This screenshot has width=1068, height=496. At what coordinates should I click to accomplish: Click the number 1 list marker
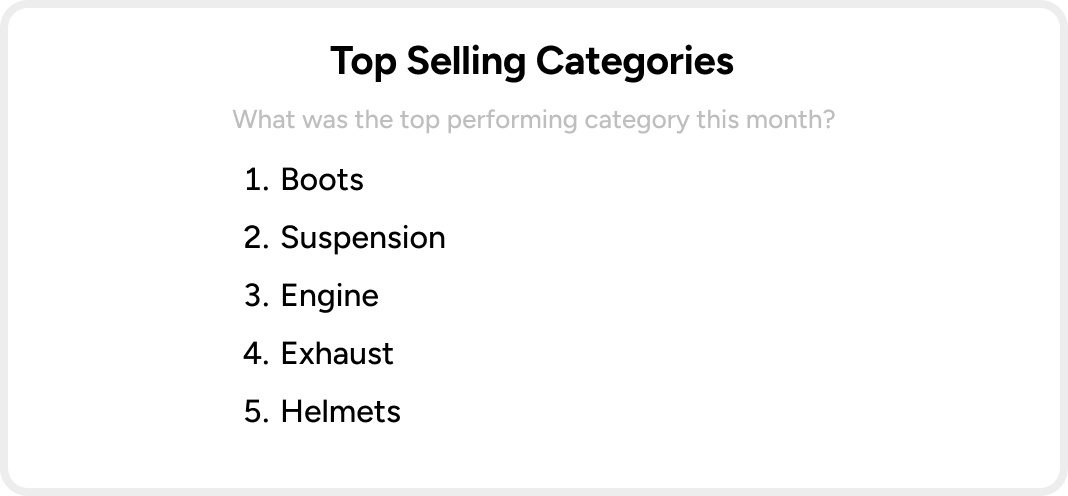point(257,180)
